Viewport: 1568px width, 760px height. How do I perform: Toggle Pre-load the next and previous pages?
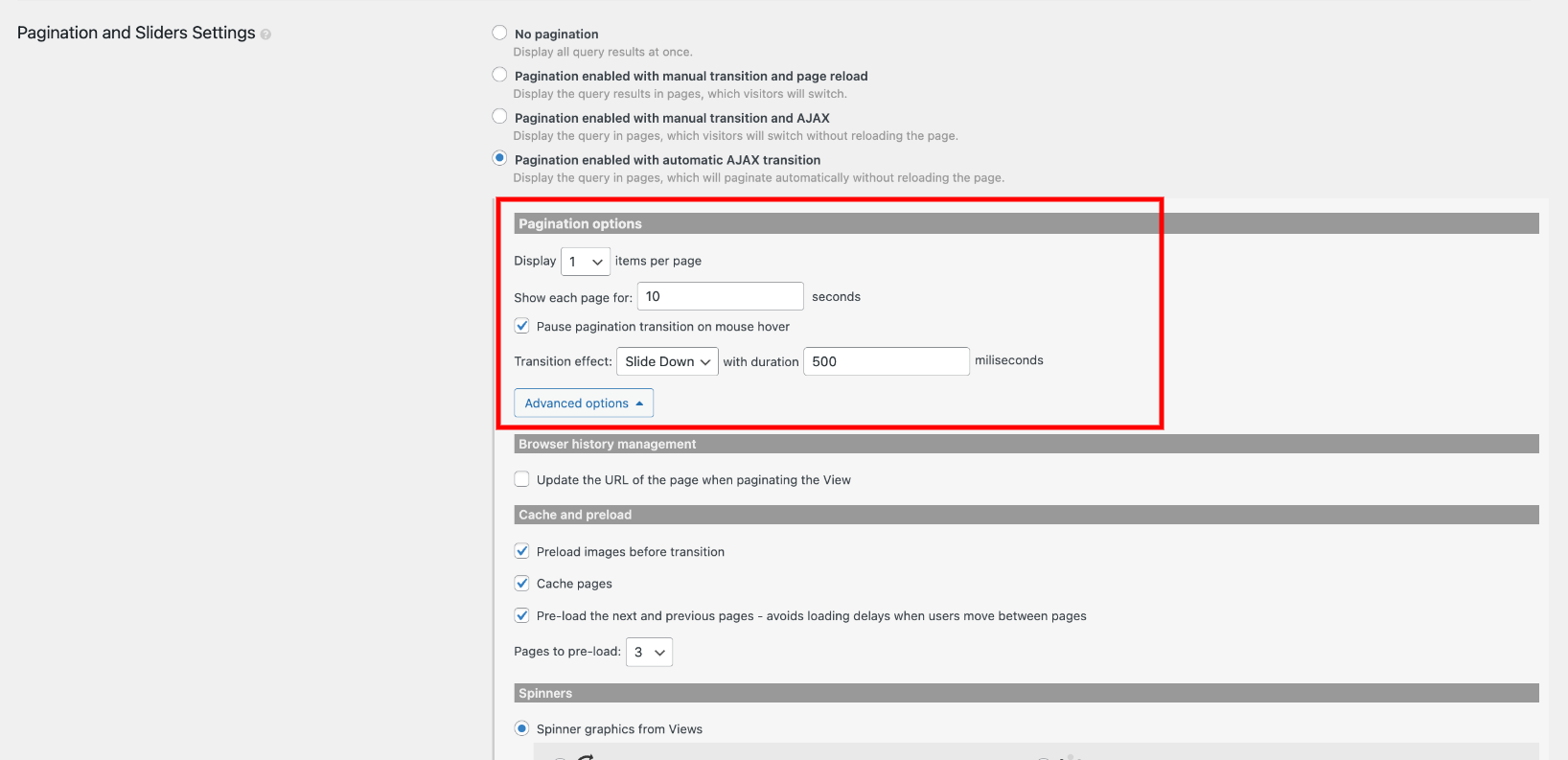pyautogui.click(x=522, y=615)
